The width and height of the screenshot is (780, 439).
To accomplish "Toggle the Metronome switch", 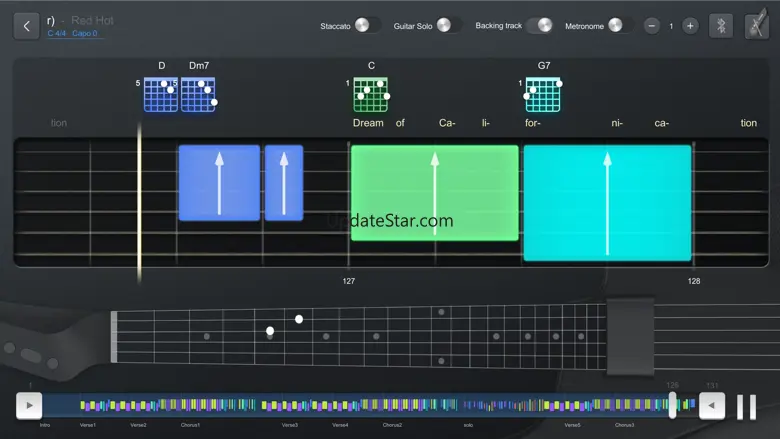I will click(x=619, y=26).
